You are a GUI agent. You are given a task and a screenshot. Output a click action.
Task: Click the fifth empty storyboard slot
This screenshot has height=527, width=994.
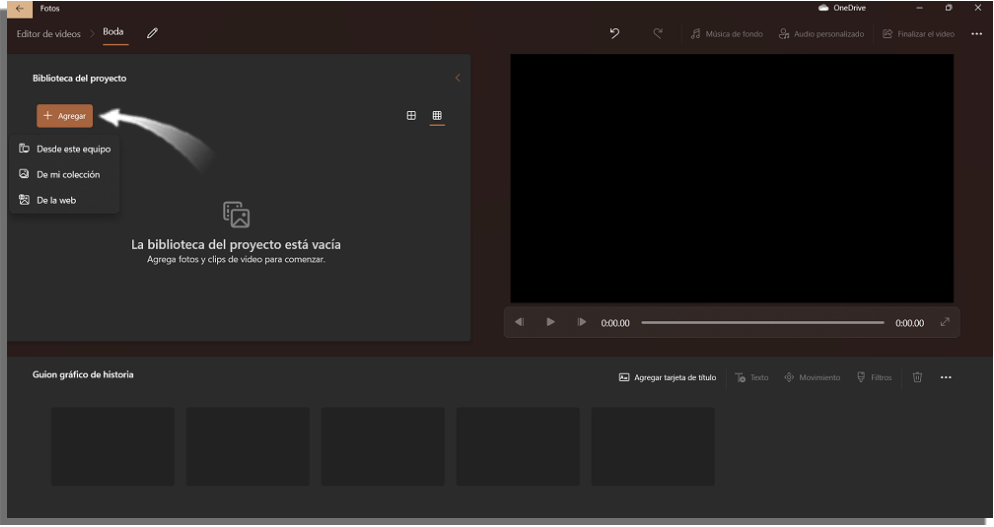(653, 446)
